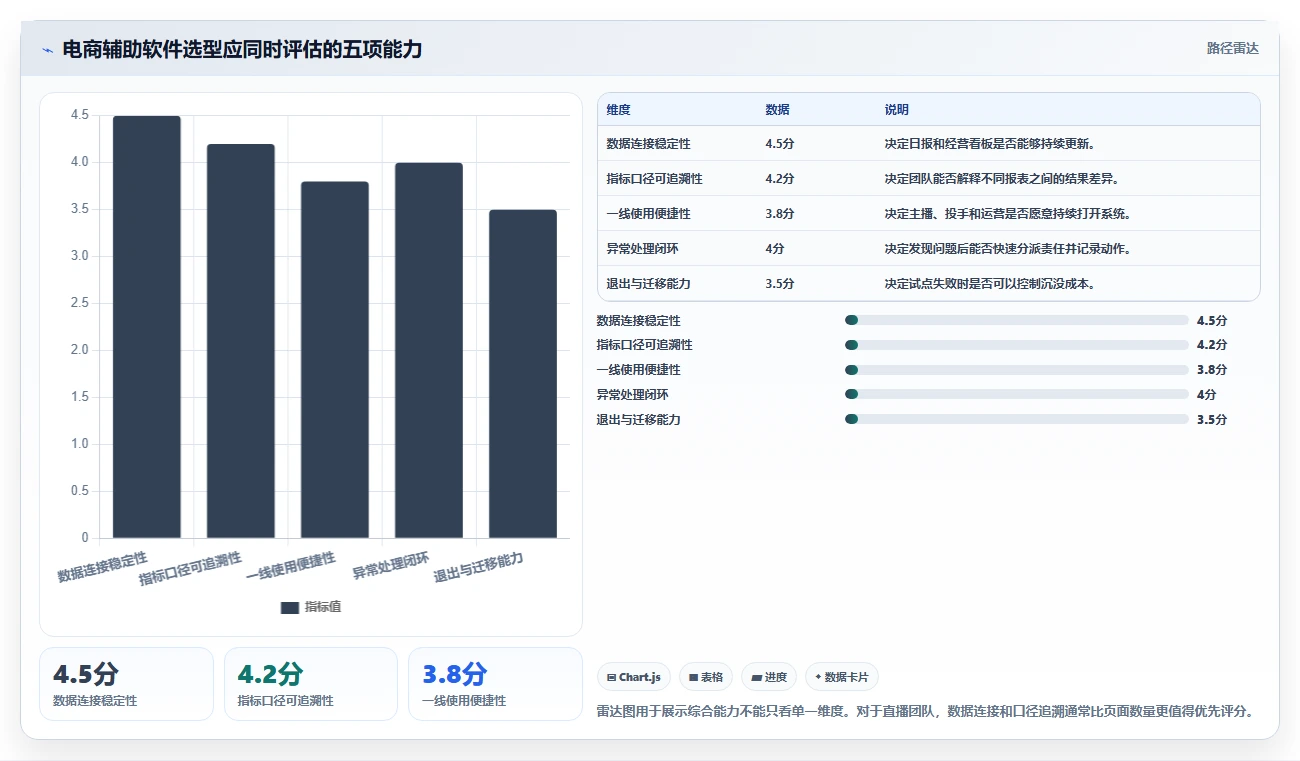The width and height of the screenshot is (1300, 761).
Task: Click the 说明 table column header
Action: (x=897, y=110)
